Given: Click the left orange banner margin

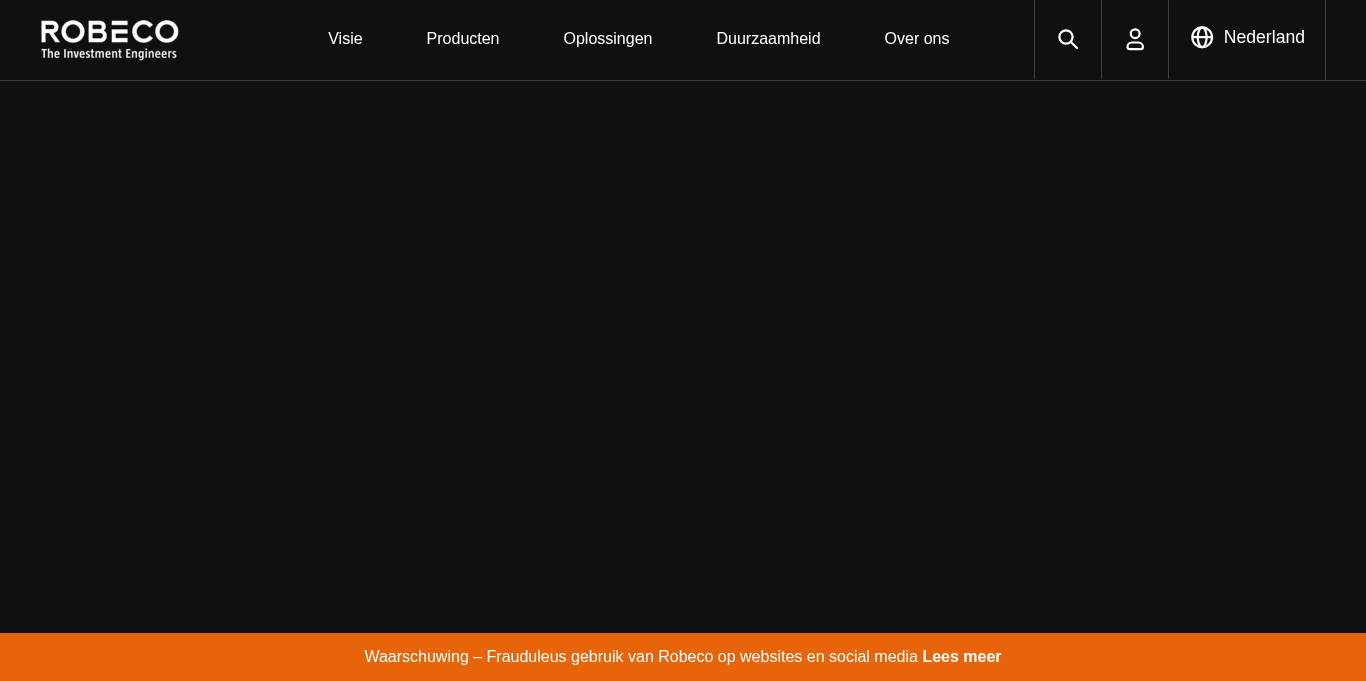Looking at the screenshot, I should [150, 657].
